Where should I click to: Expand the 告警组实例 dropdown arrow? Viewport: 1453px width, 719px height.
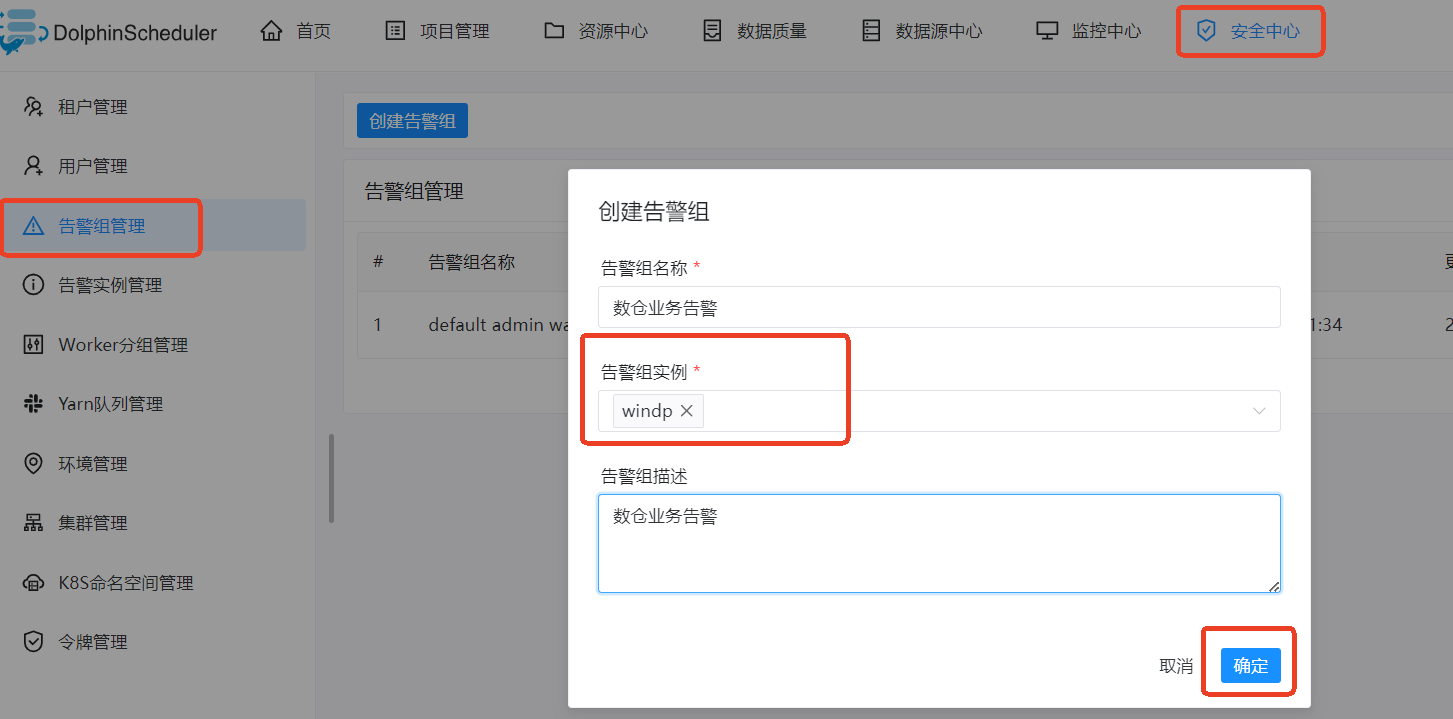1259,411
